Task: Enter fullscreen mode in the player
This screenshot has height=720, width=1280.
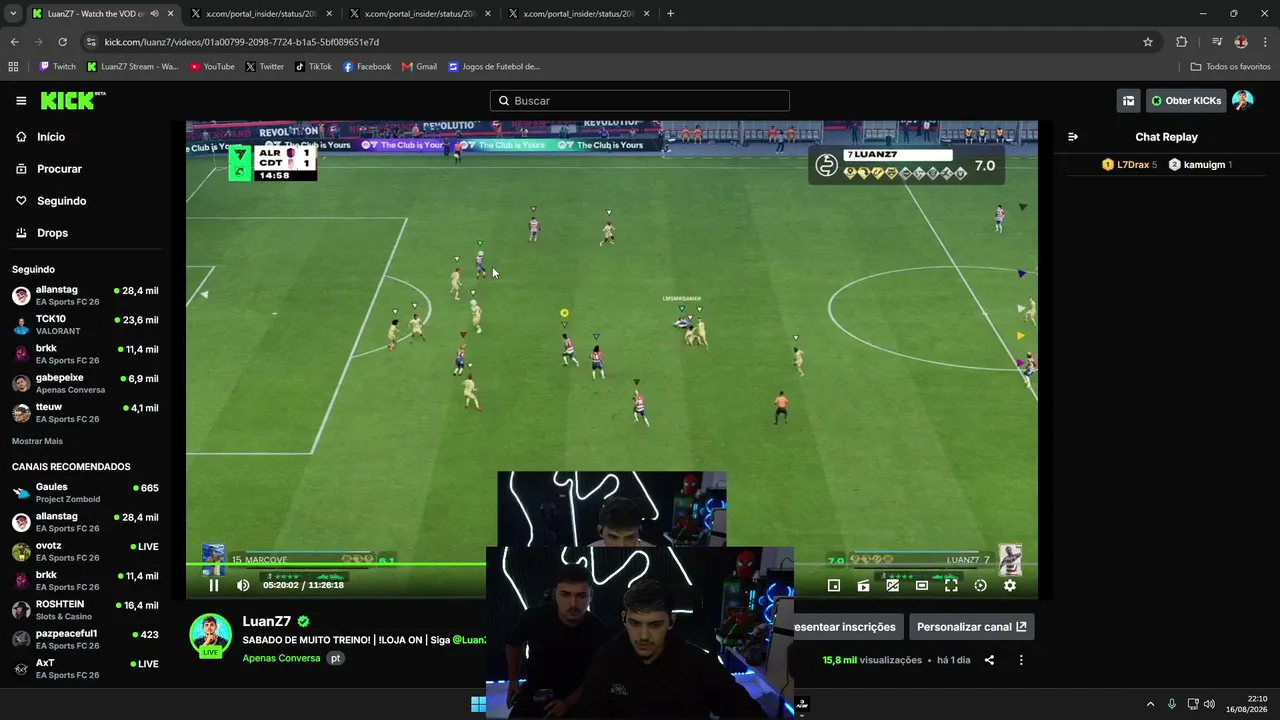Action: (x=951, y=585)
